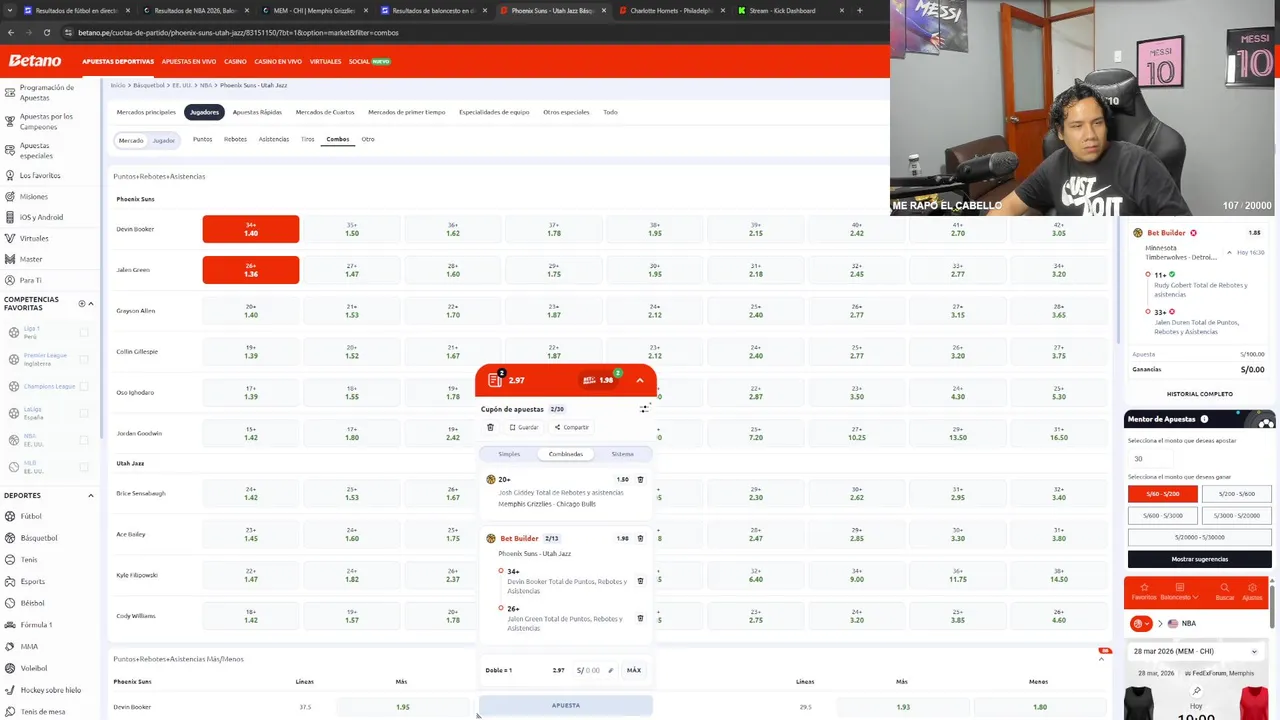The image size is (1280, 720).
Task: Switch to the Simples bet slip tab
Action: click(x=509, y=454)
